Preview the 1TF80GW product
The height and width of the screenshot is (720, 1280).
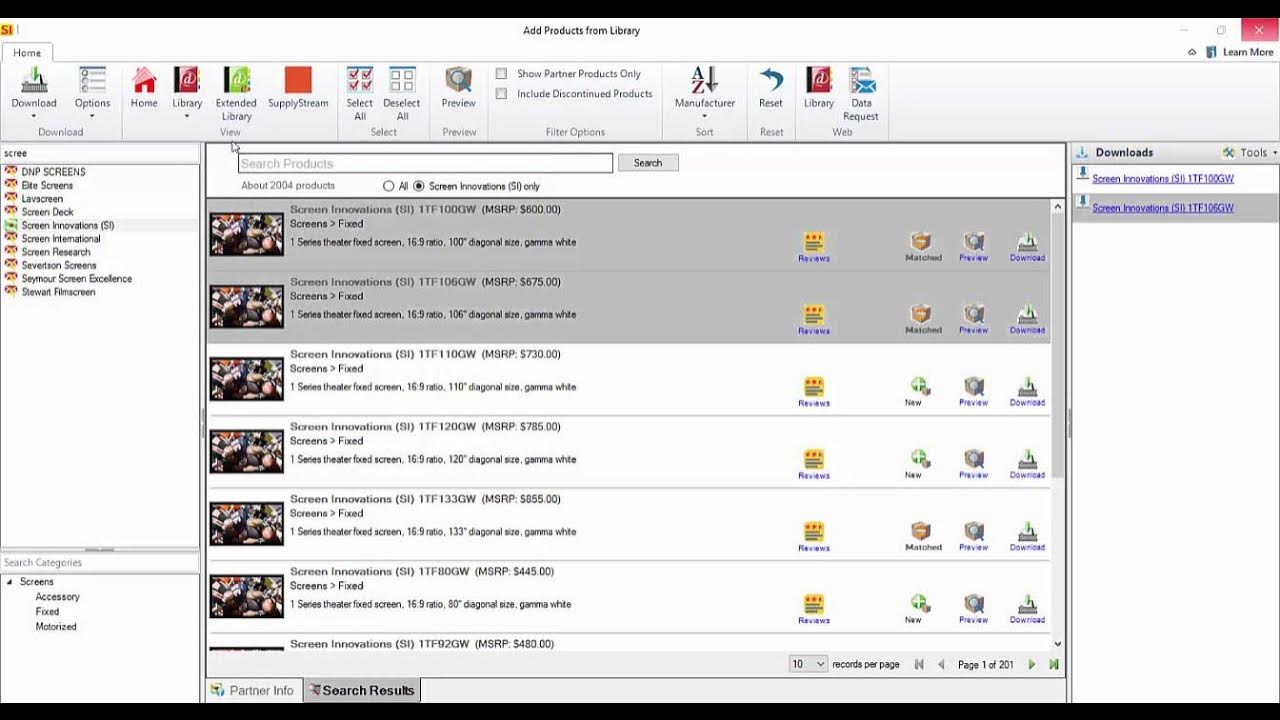(x=973, y=609)
